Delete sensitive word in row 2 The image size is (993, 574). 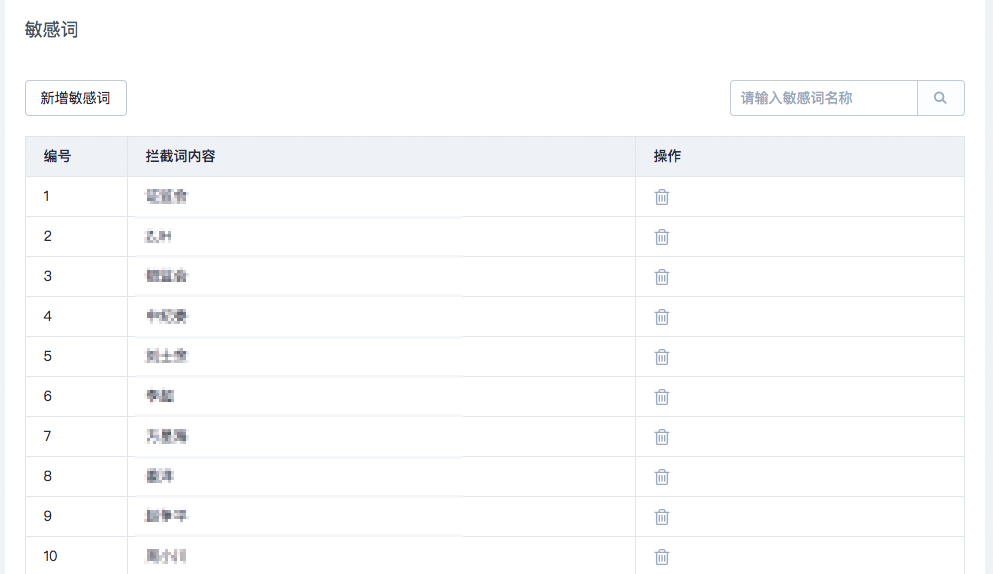[661, 237]
